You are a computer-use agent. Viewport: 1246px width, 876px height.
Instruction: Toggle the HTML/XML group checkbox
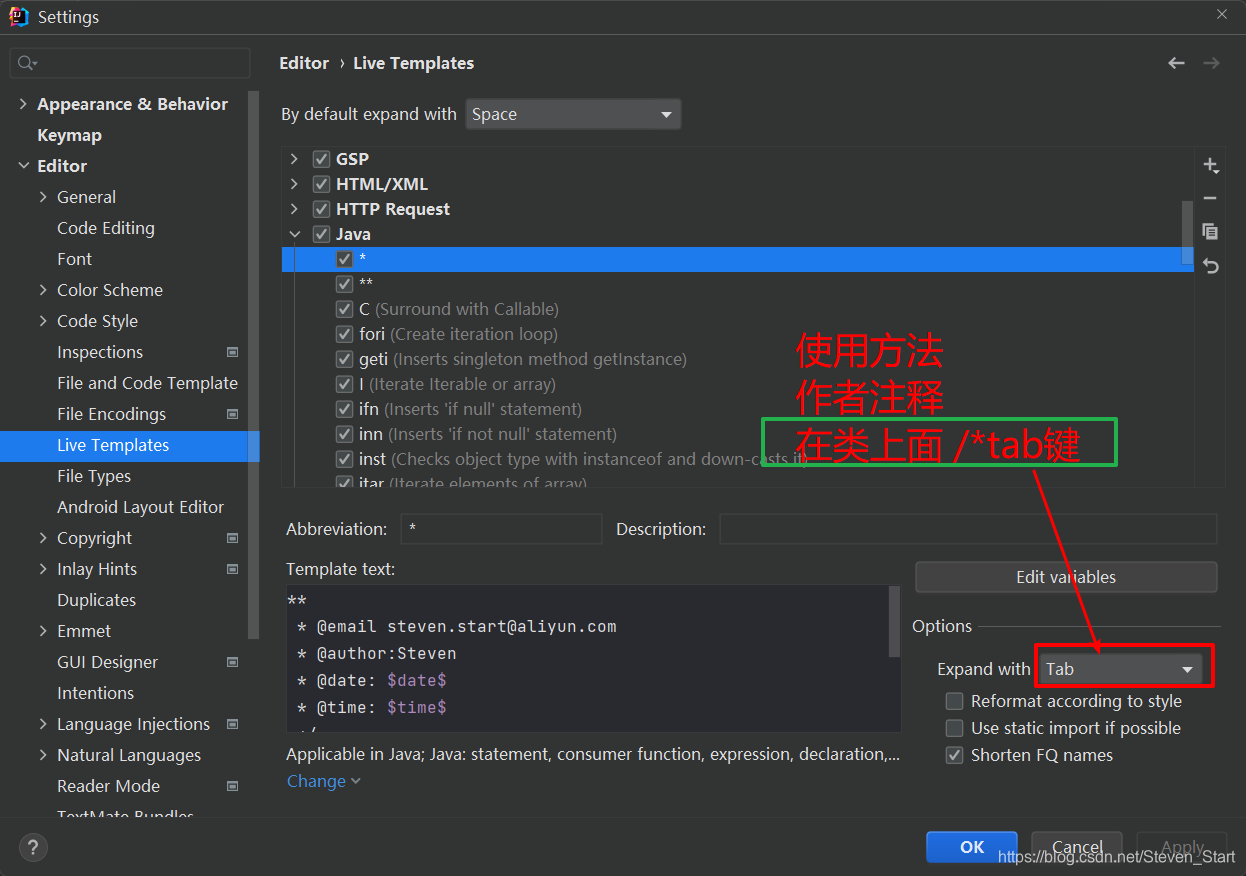pos(322,184)
